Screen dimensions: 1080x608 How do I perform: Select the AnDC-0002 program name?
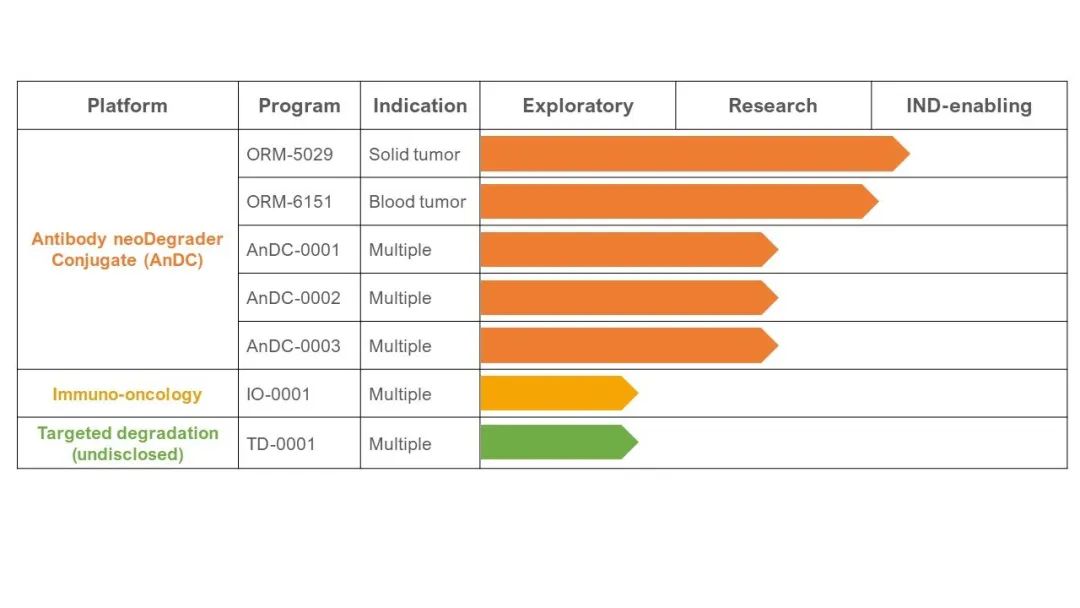coord(293,298)
